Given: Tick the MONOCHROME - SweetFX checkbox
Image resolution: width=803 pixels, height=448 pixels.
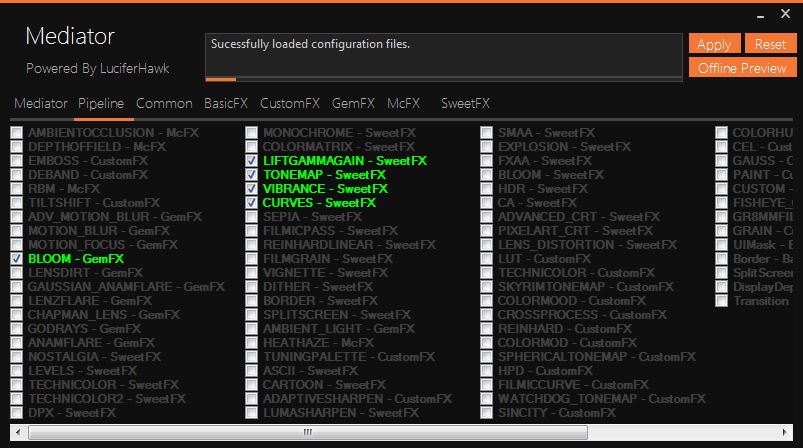Looking at the screenshot, I should coord(251,133).
